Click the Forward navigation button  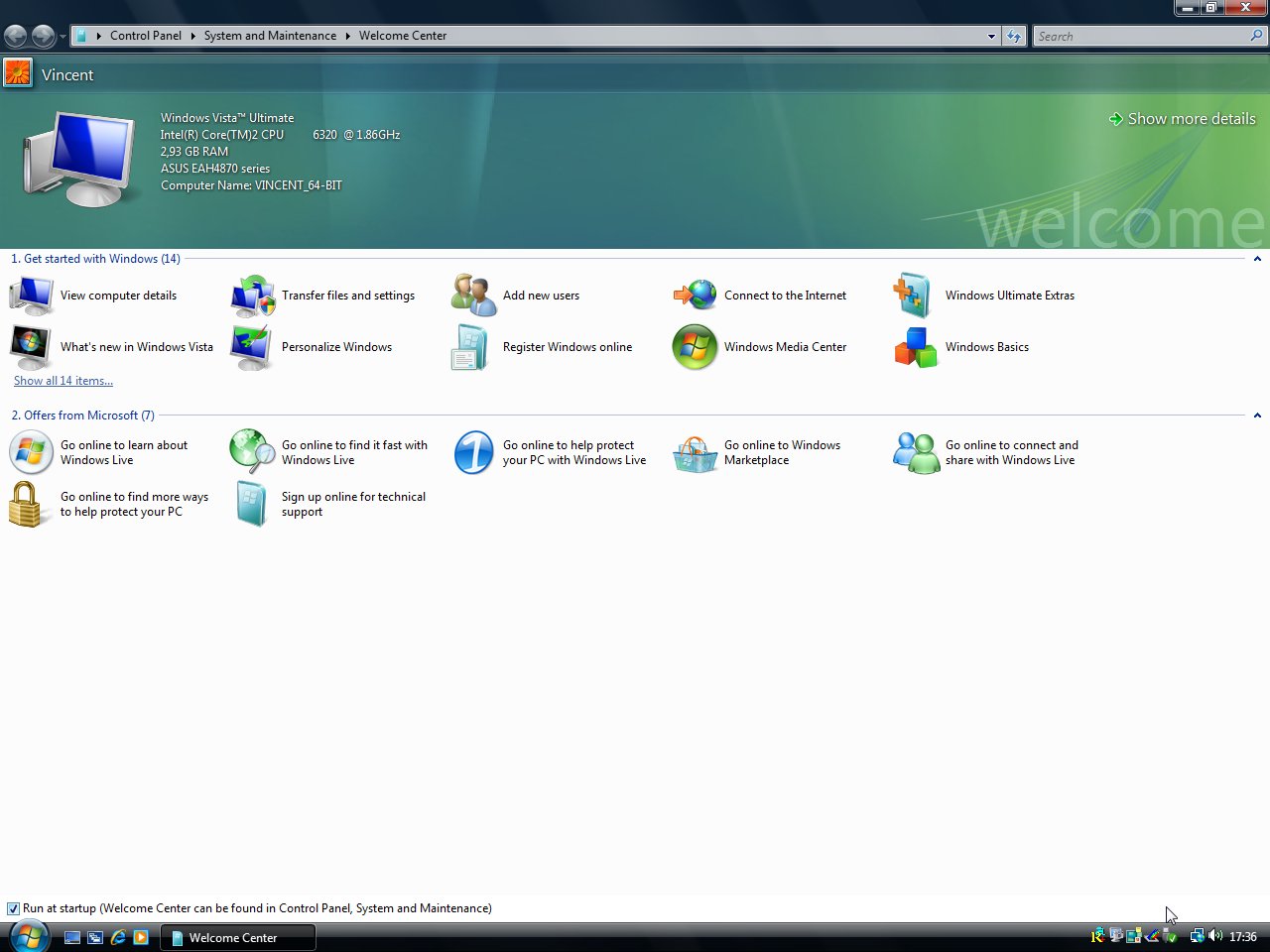[43, 37]
